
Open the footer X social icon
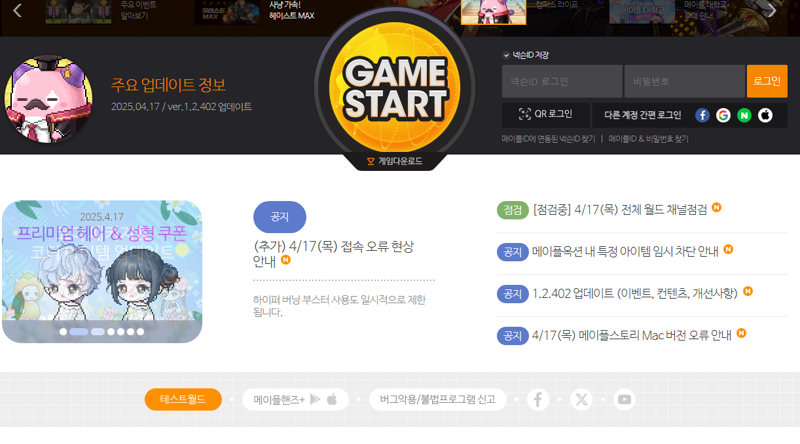[x=581, y=399]
